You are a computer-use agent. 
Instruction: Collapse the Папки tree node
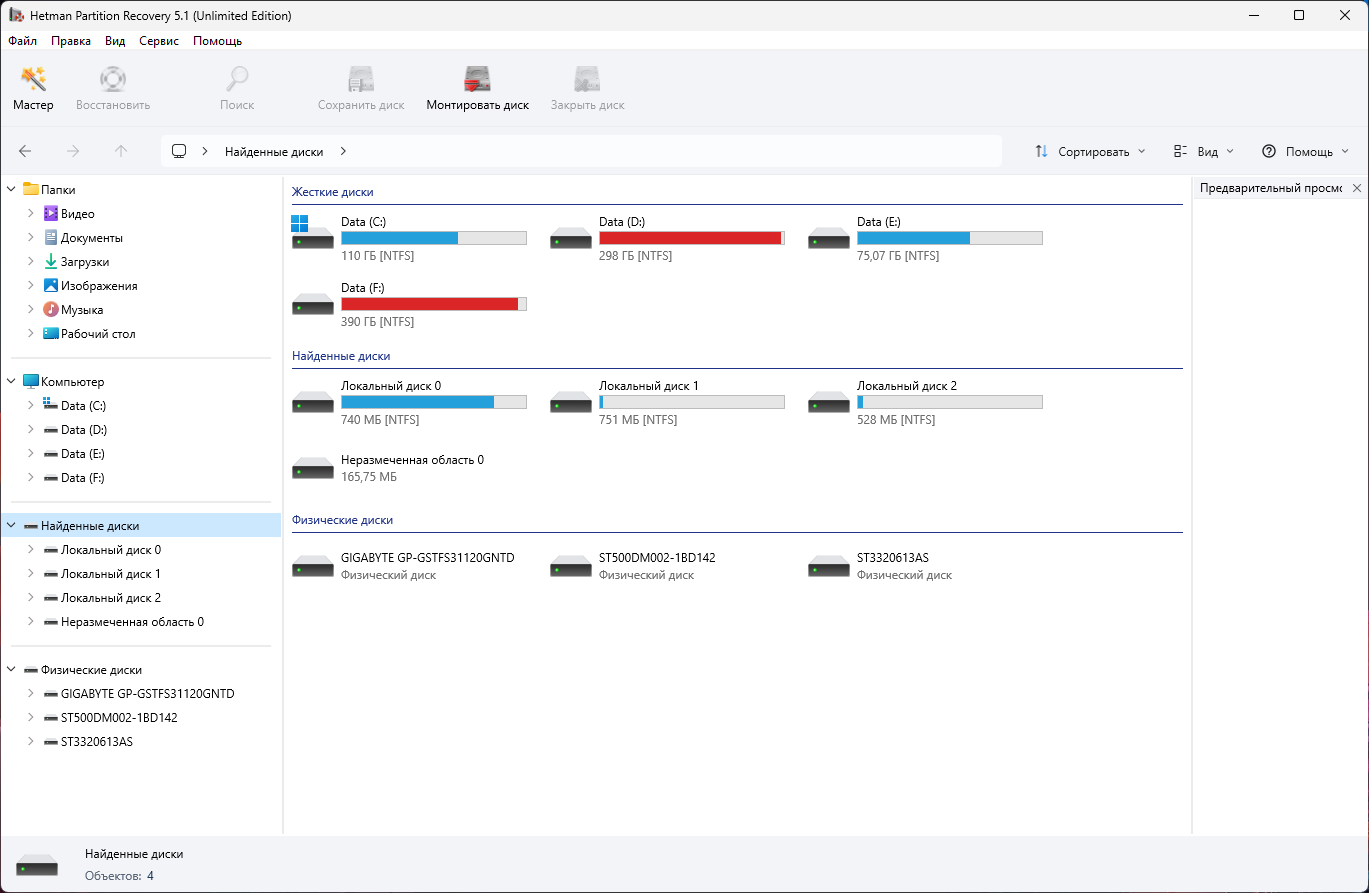(x=11, y=189)
